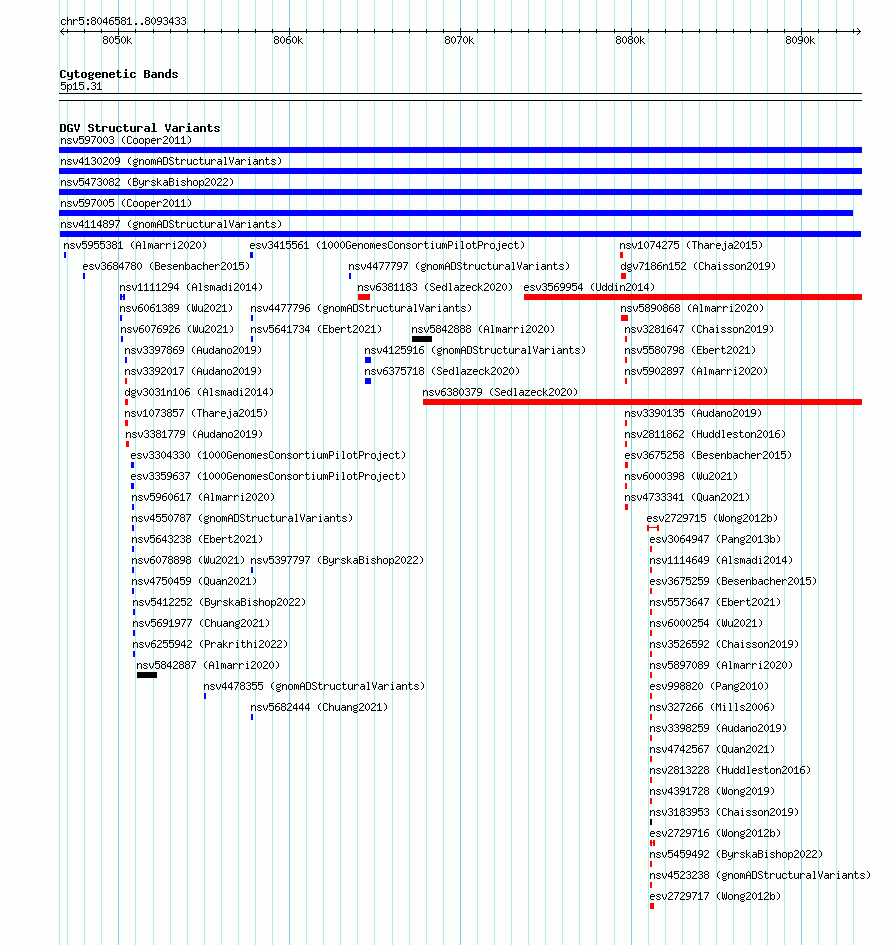
Task: Click esv3304330 1000Genomes variant label
Action: click(268, 456)
